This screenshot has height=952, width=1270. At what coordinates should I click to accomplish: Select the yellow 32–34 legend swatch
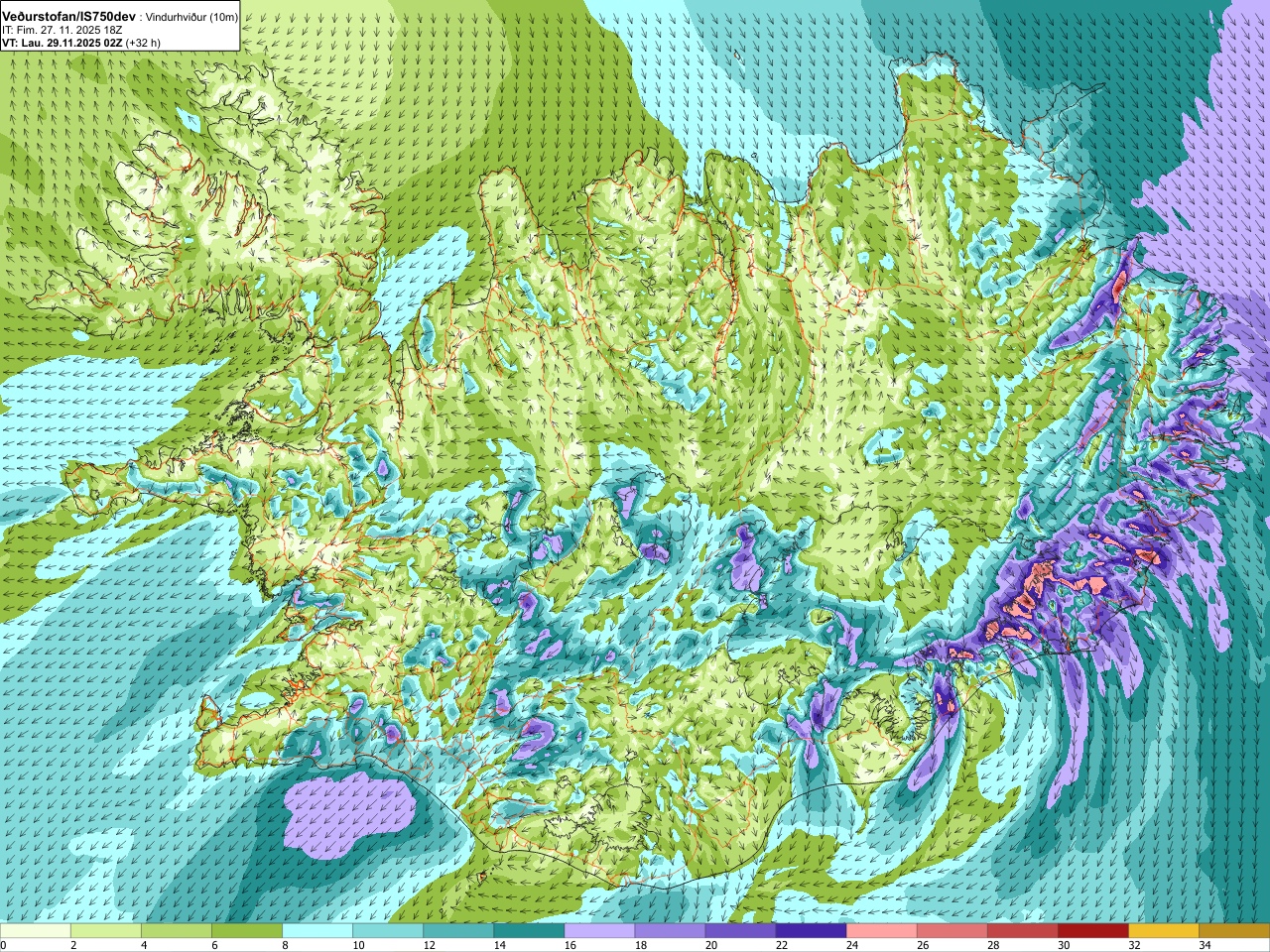[1163, 932]
